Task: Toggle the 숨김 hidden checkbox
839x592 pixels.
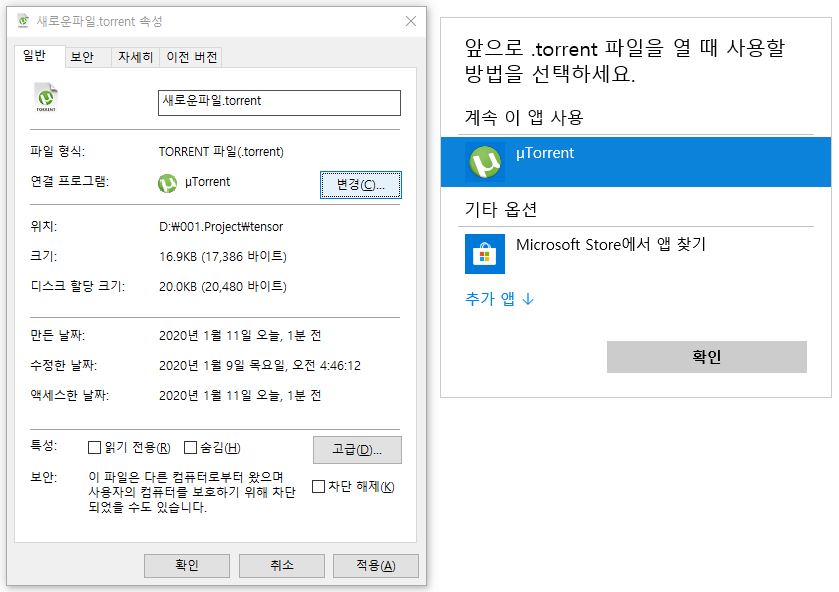Action: tap(190, 447)
